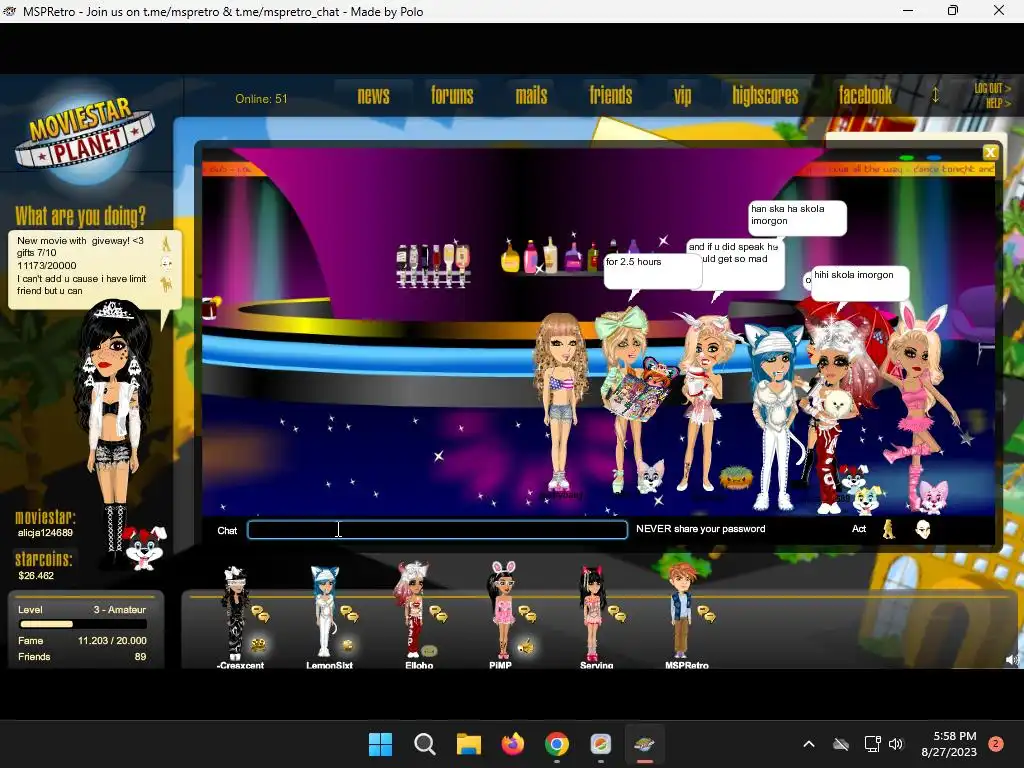Open chat bubbles next to LemonSixt
The image size is (1024, 768).
coord(349,614)
